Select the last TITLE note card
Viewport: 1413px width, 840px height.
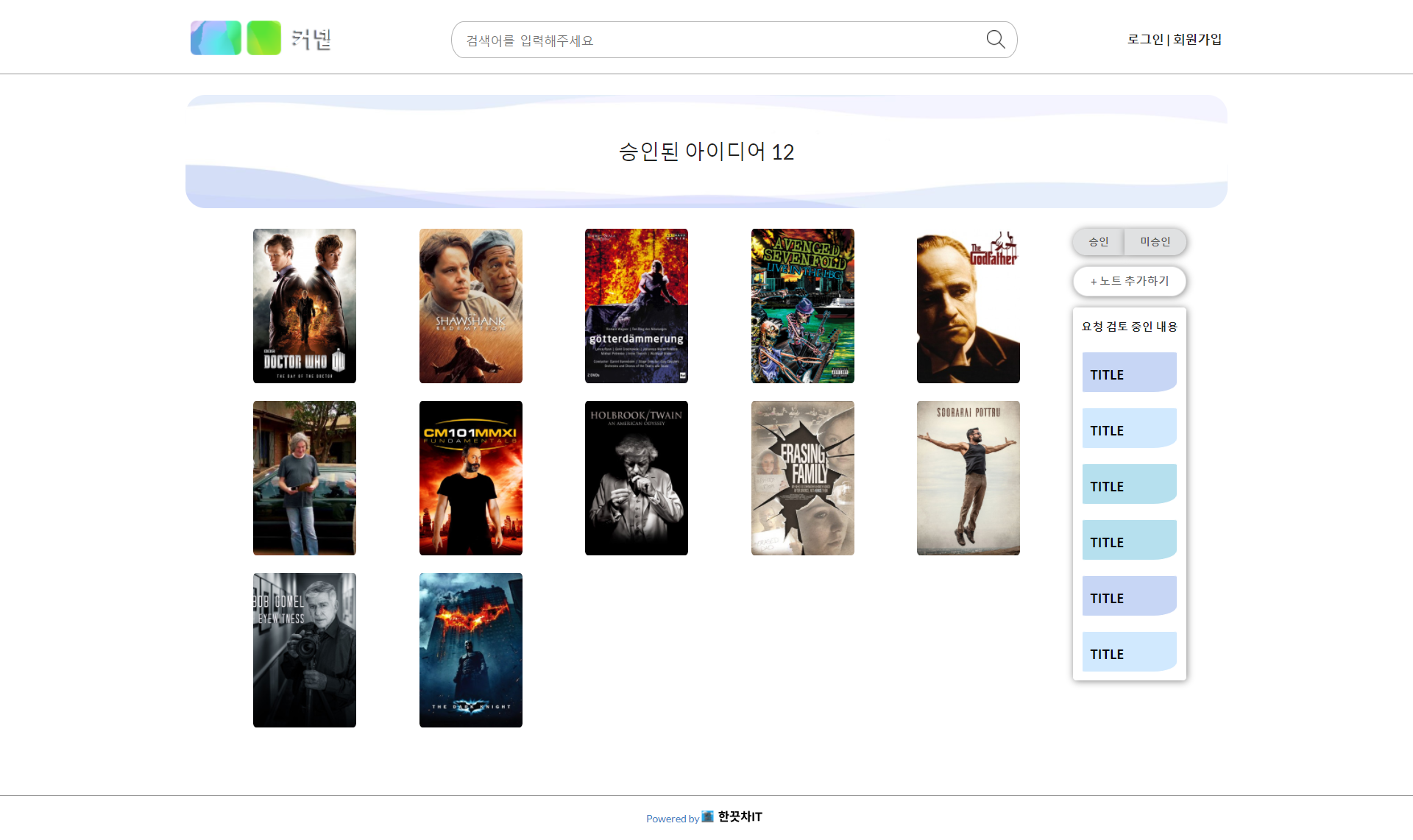click(x=1129, y=652)
